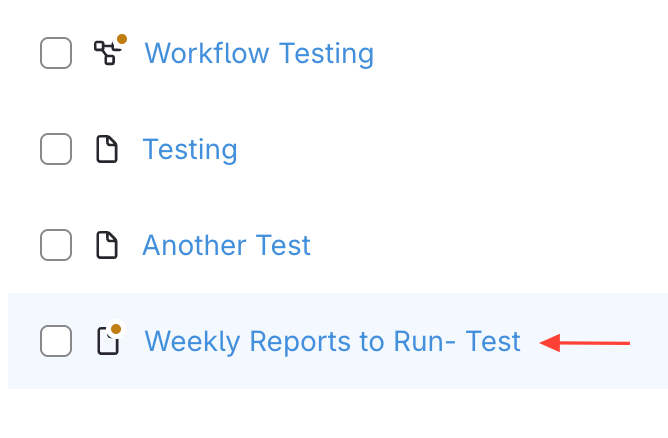The height and width of the screenshot is (438, 668).
Task: Select the checkbox for Testing
Action: [x=56, y=150]
